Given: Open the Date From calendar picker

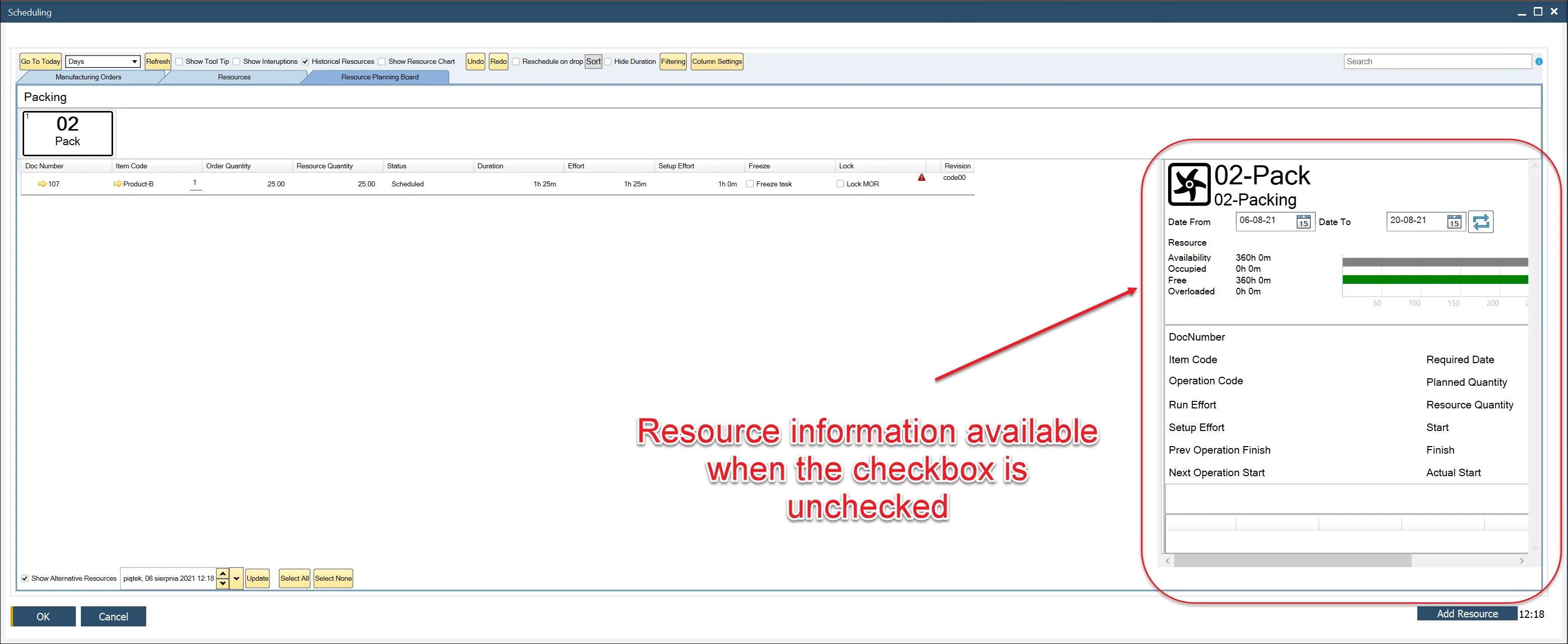Looking at the screenshot, I should (x=1304, y=222).
